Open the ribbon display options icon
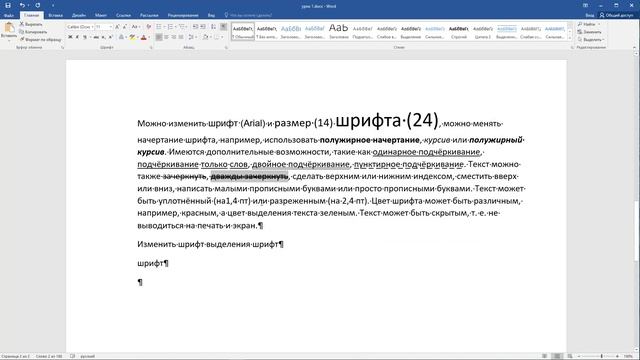Image resolution: width=640 pixels, height=360 pixels. pyautogui.click(x=585, y=5)
